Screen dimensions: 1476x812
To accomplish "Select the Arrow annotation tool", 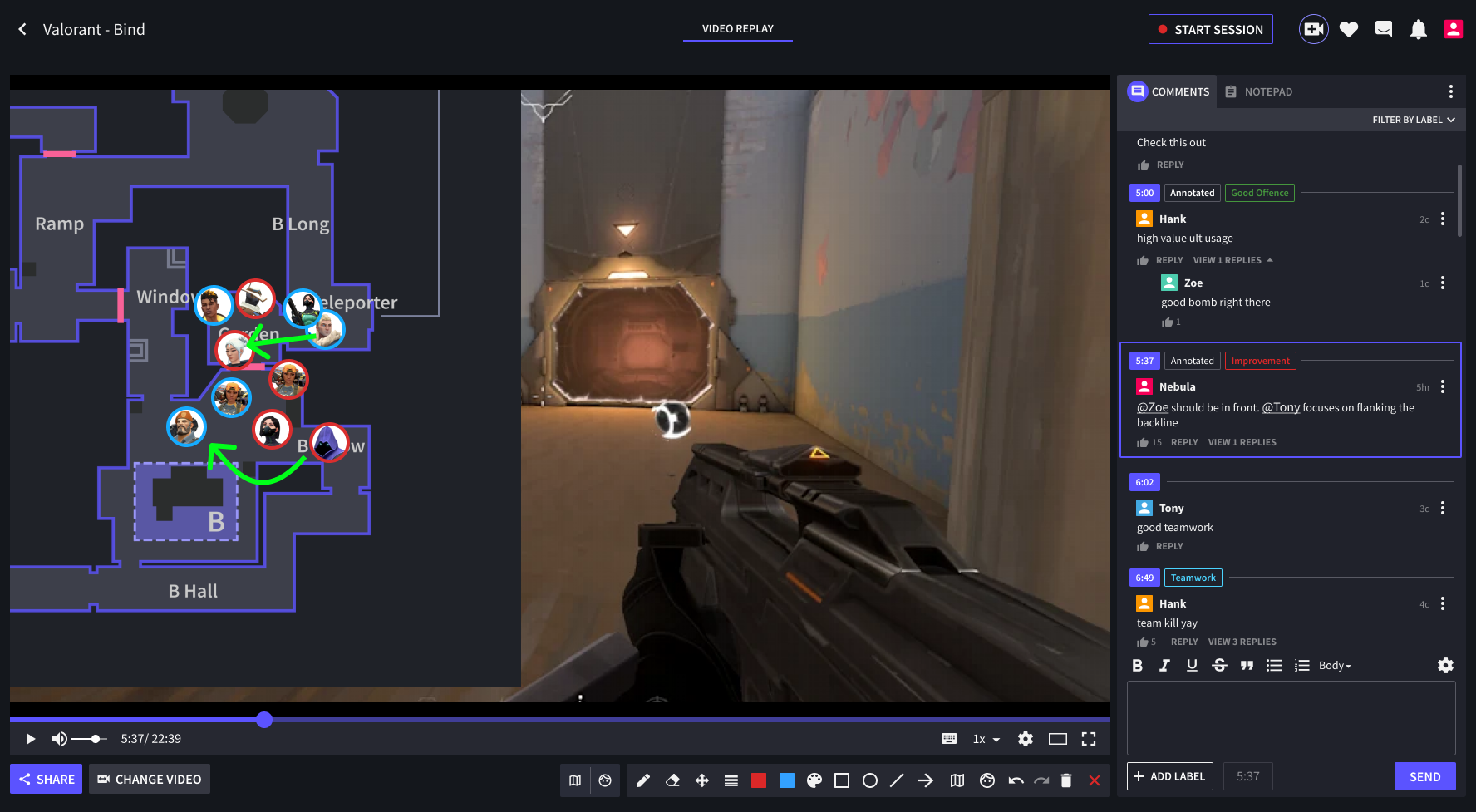I will 926,780.
